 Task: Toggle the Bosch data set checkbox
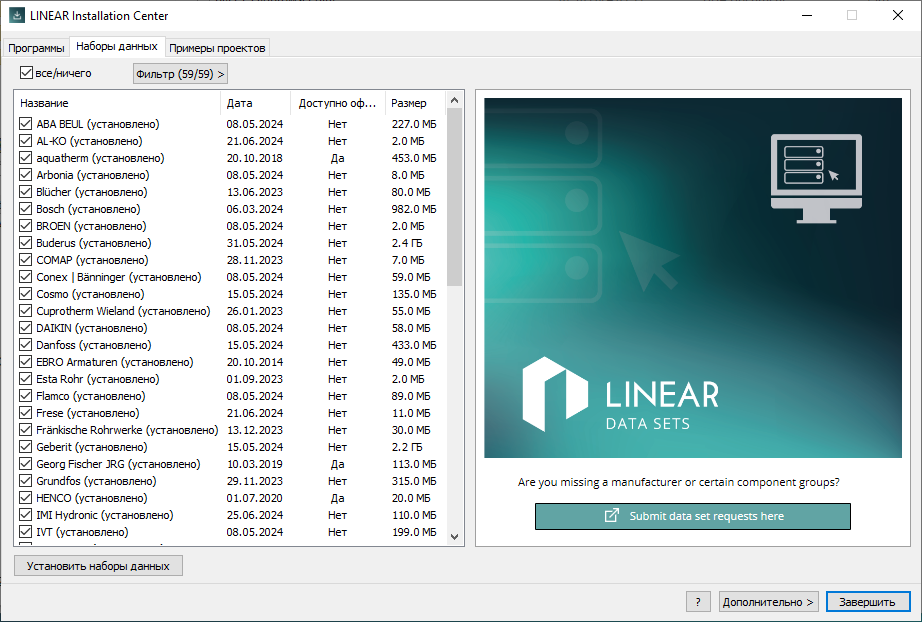[x=25, y=209]
